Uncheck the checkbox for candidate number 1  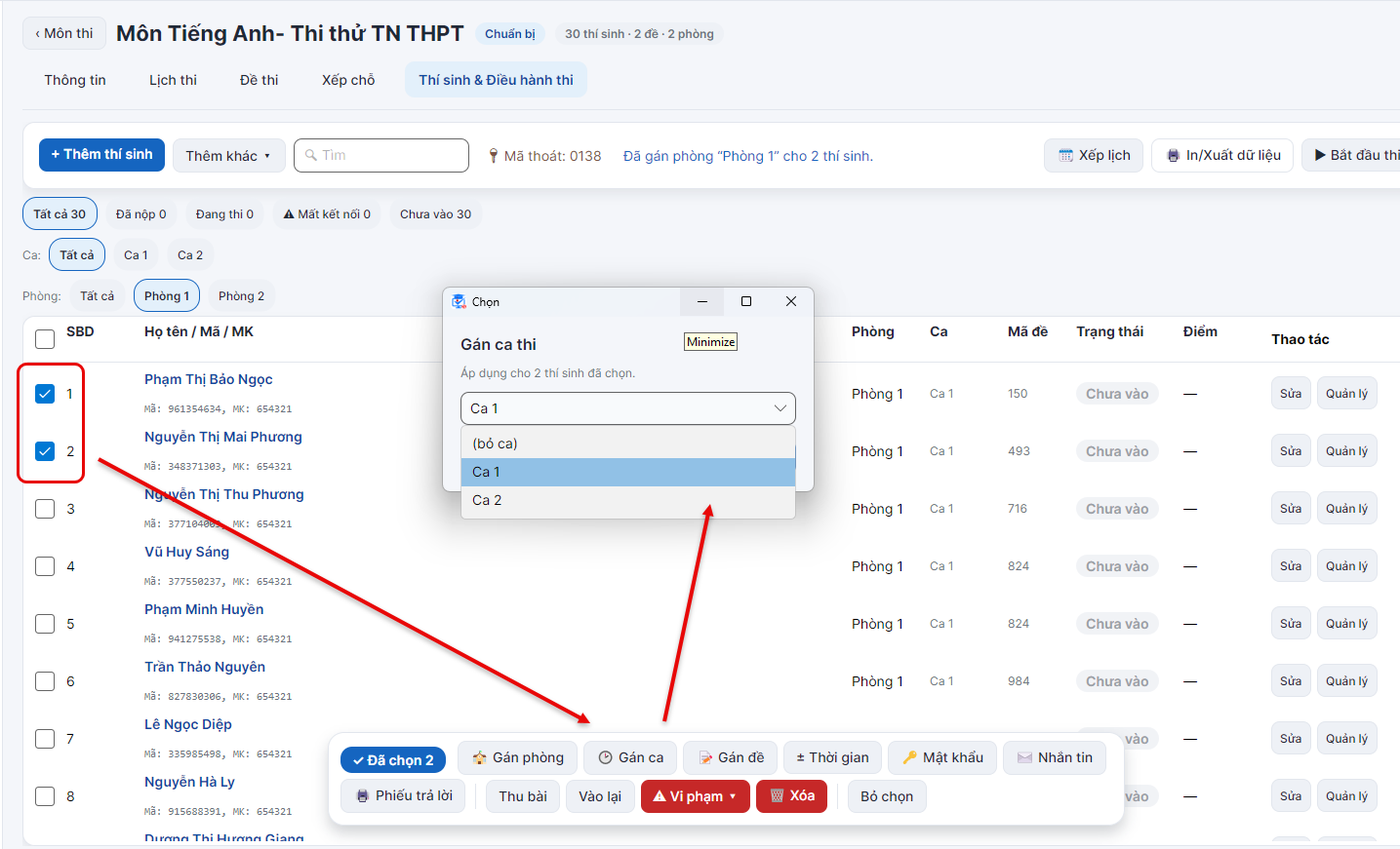tap(45, 394)
